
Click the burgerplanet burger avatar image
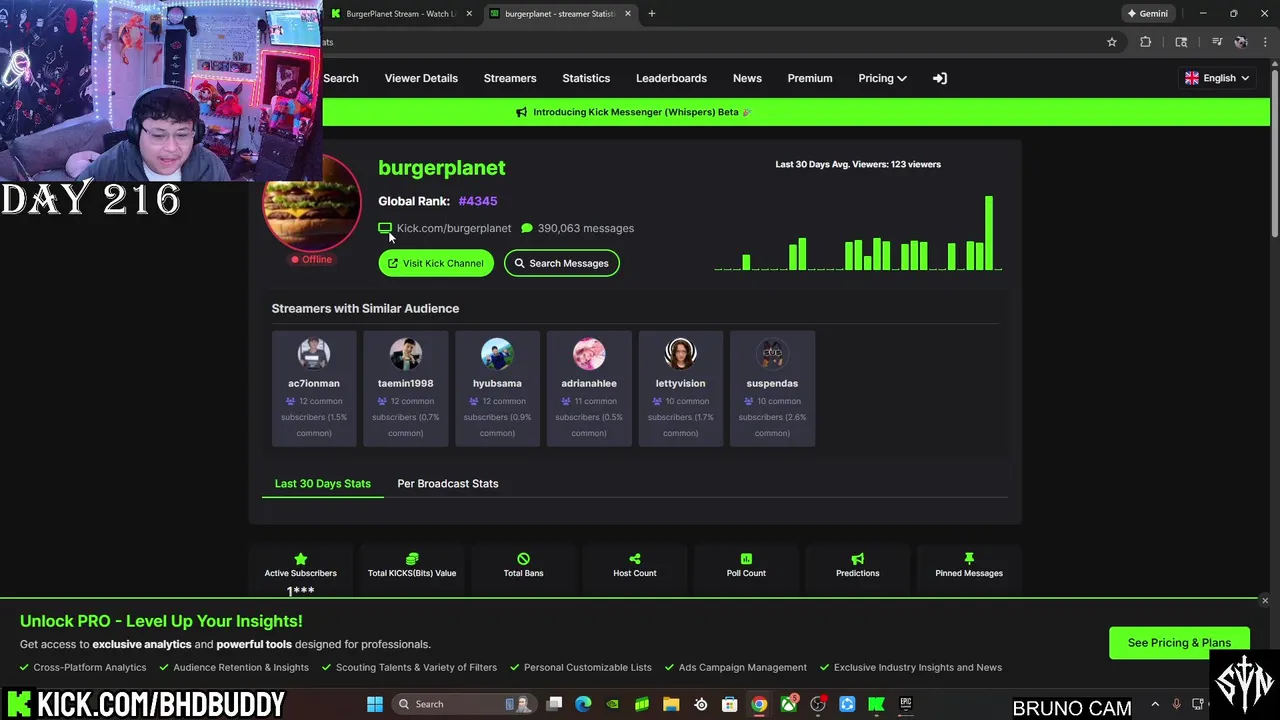coord(312,203)
